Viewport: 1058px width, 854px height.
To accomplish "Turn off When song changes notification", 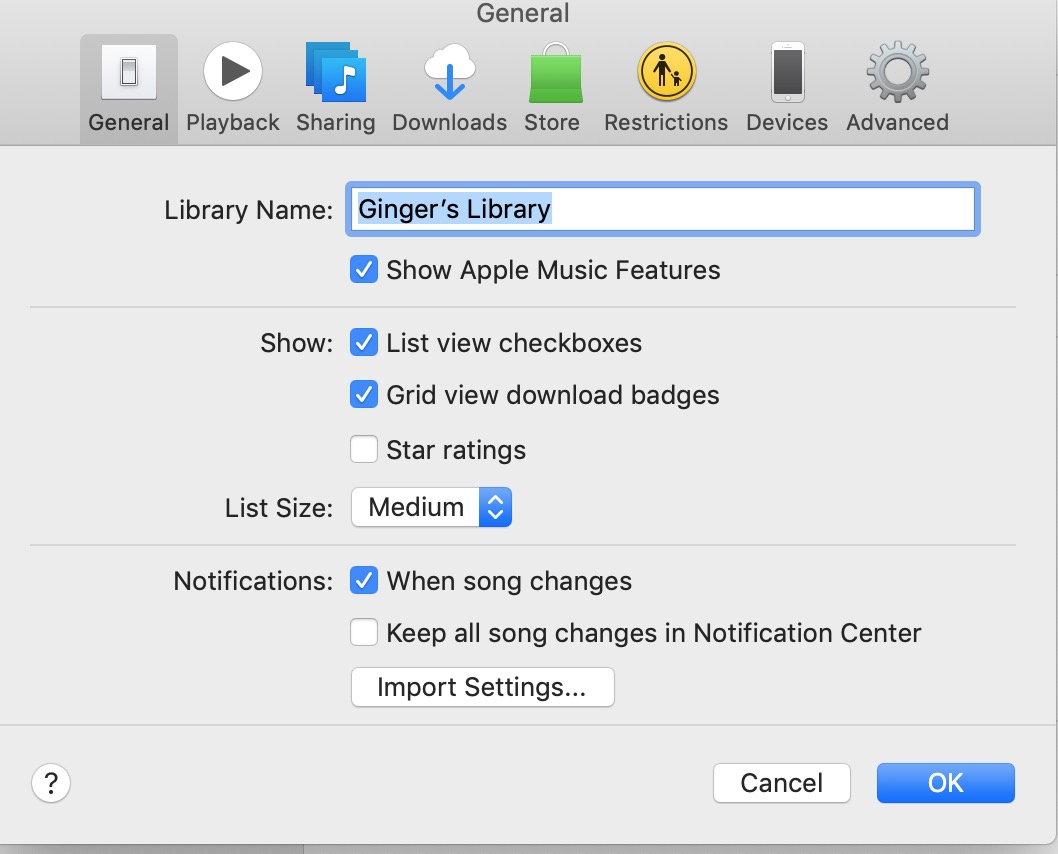I will [x=364, y=581].
